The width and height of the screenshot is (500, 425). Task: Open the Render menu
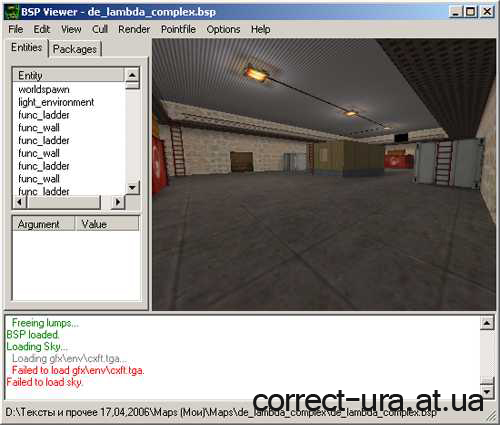(x=134, y=29)
